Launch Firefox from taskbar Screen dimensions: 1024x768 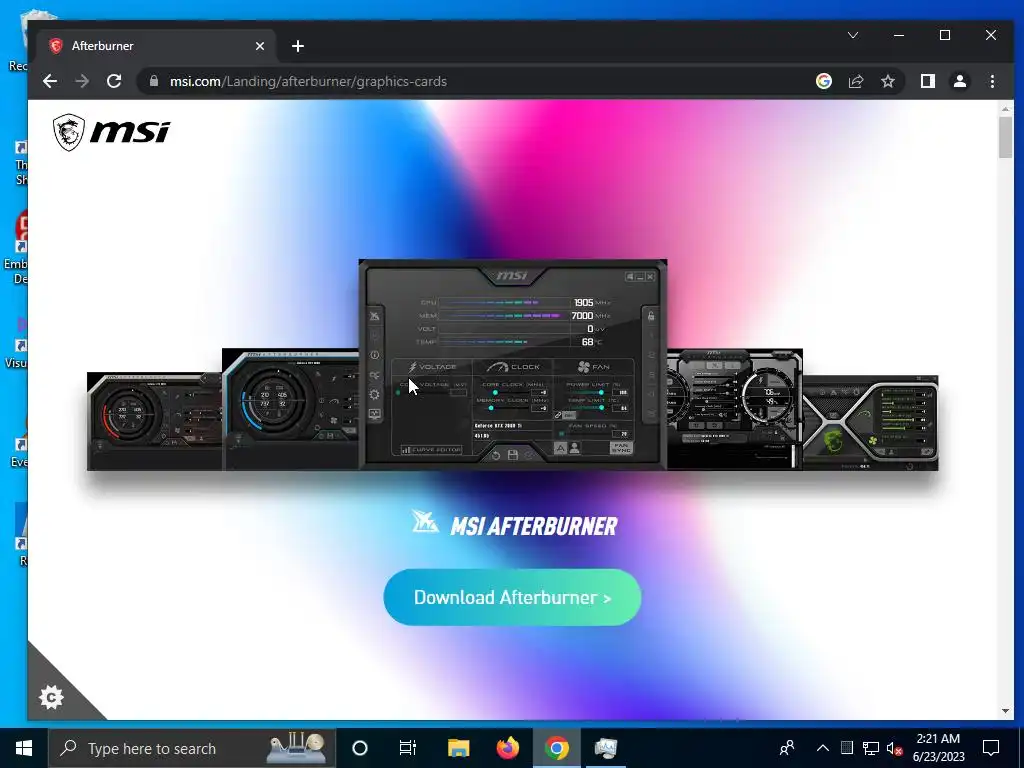pyautogui.click(x=507, y=748)
